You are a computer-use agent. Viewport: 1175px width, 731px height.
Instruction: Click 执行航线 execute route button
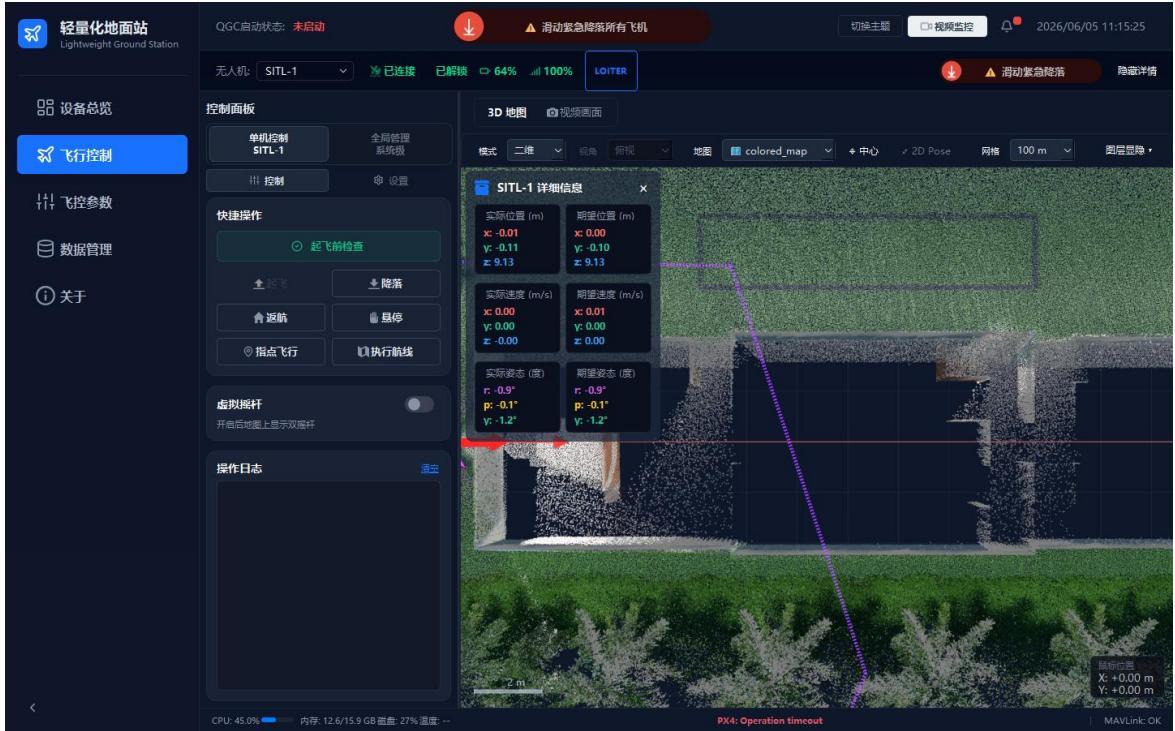(x=386, y=352)
